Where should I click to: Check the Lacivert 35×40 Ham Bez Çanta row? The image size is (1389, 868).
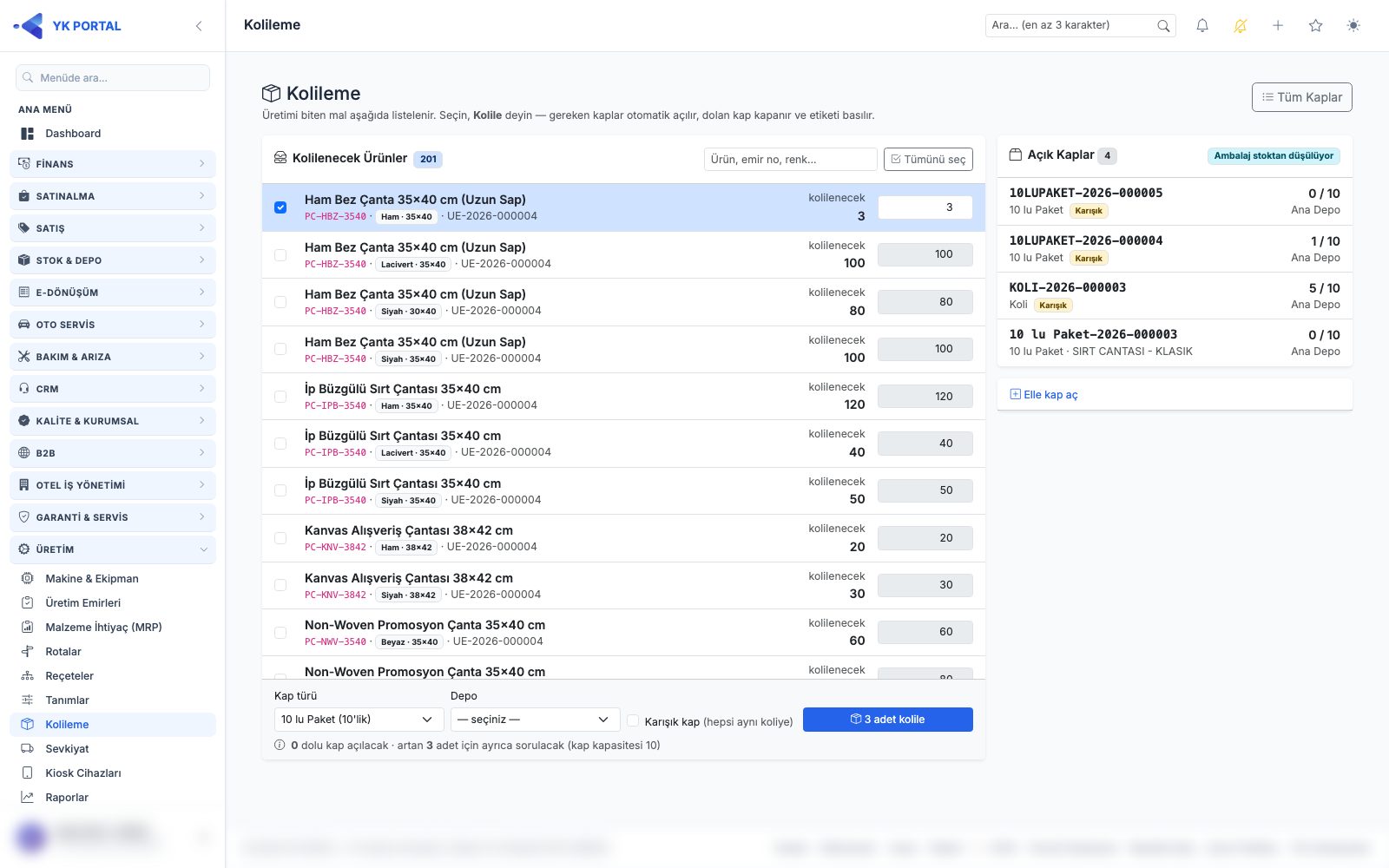tap(280, 255)
